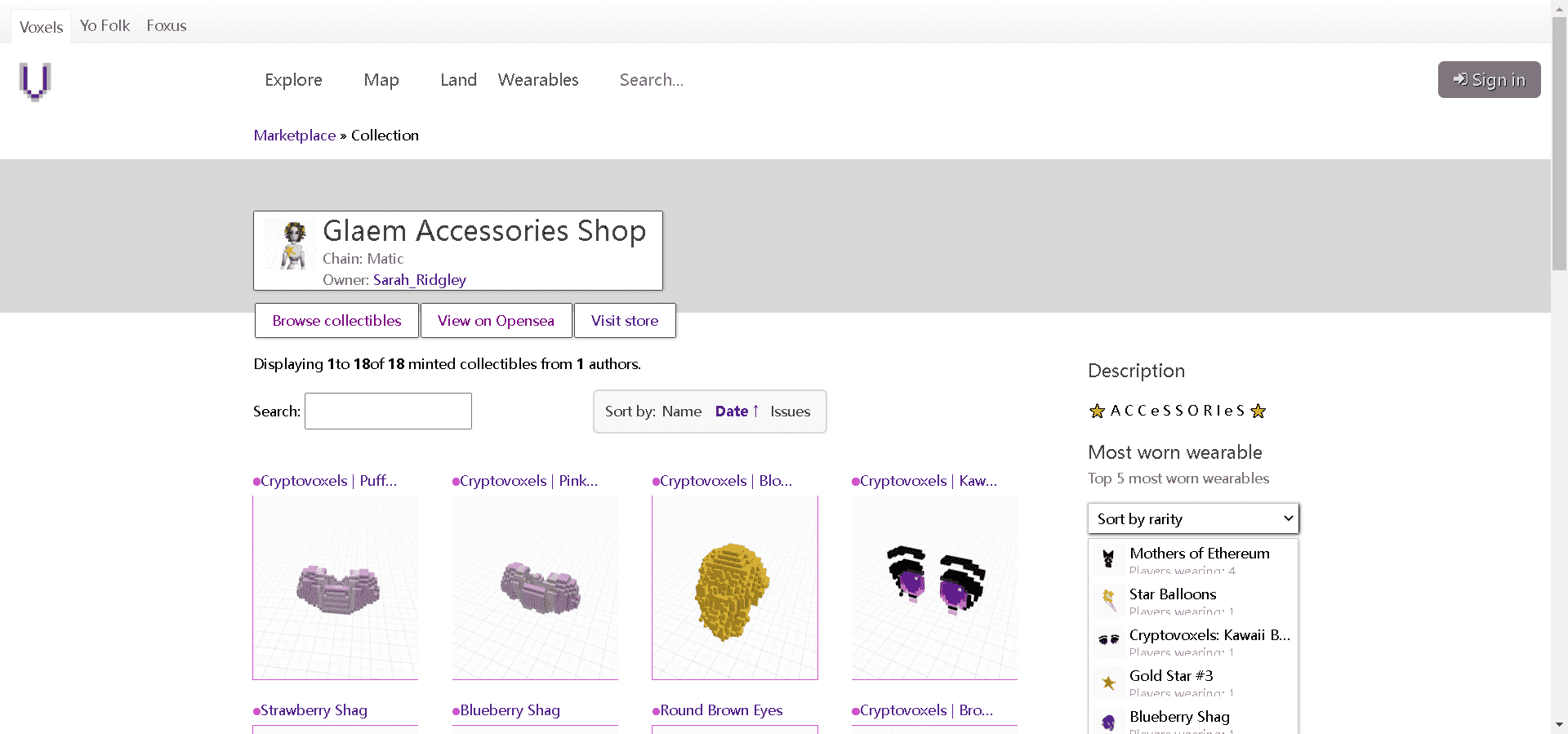
Task: Click the Voxels logo icon
Action: tap(35, 81)
